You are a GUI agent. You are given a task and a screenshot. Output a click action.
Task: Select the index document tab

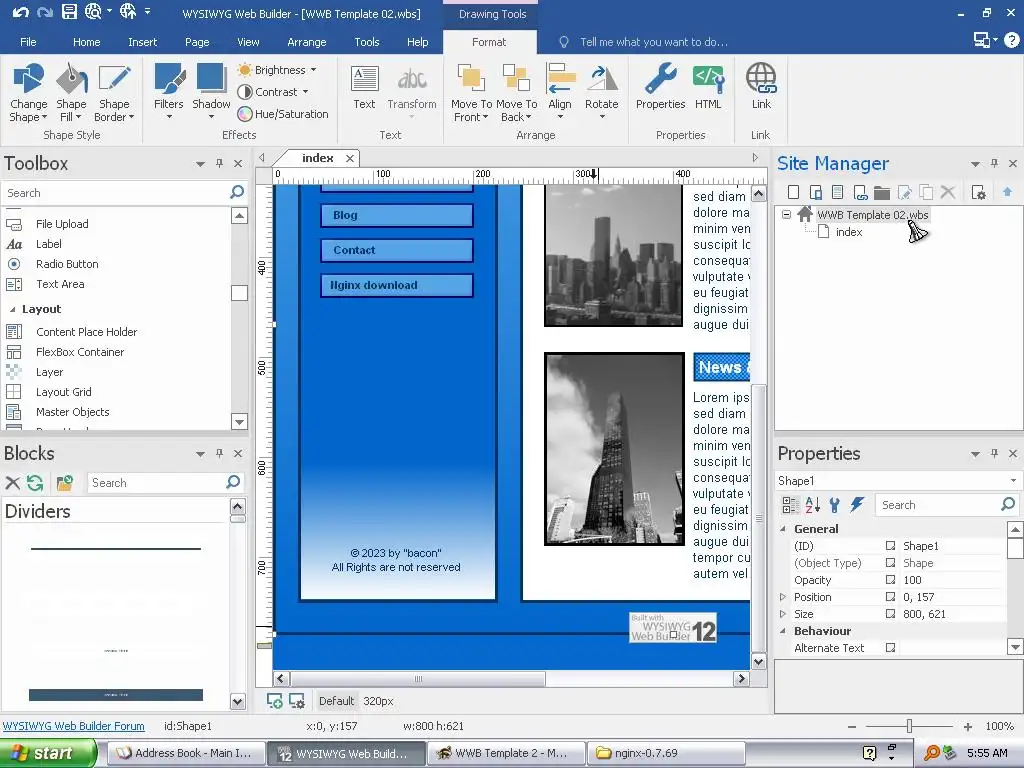click(317, 158)
